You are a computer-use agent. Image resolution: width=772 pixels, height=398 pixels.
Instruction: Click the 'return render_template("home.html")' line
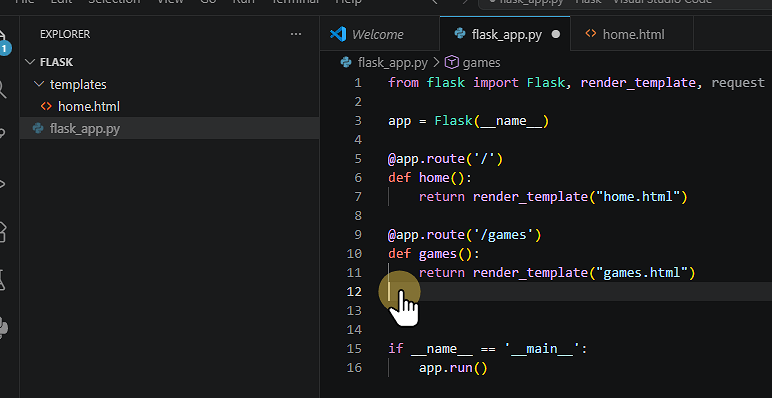coord(553,197)
